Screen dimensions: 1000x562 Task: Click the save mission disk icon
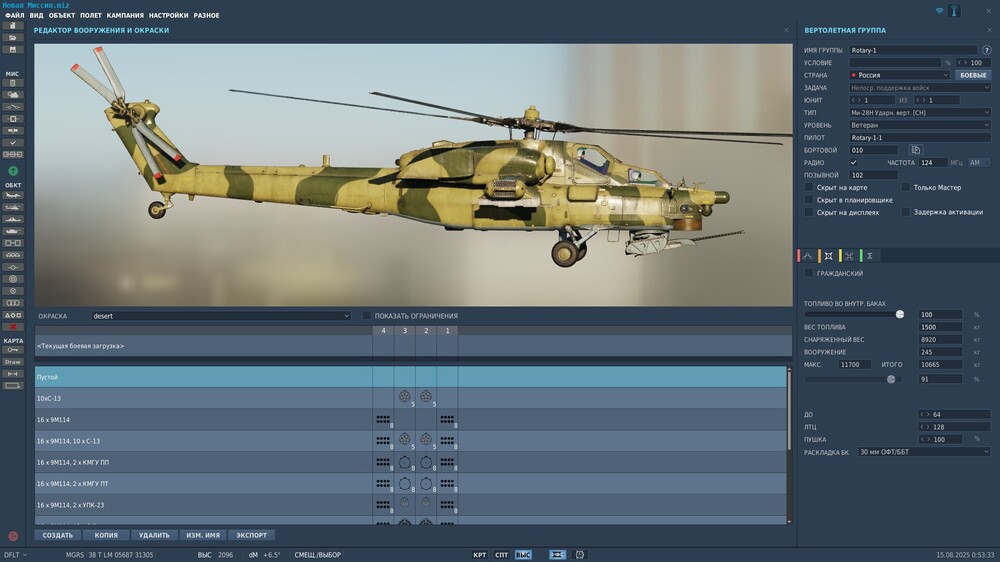pos(13,49)
